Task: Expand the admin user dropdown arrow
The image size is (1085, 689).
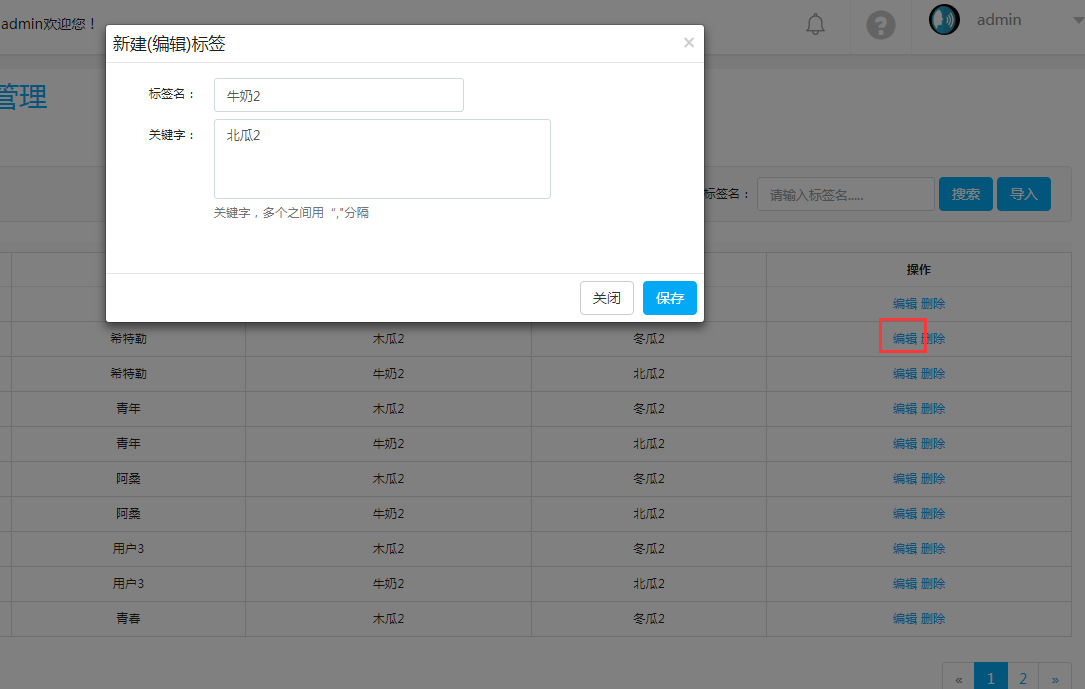Action: click(x=1062, y=20)
